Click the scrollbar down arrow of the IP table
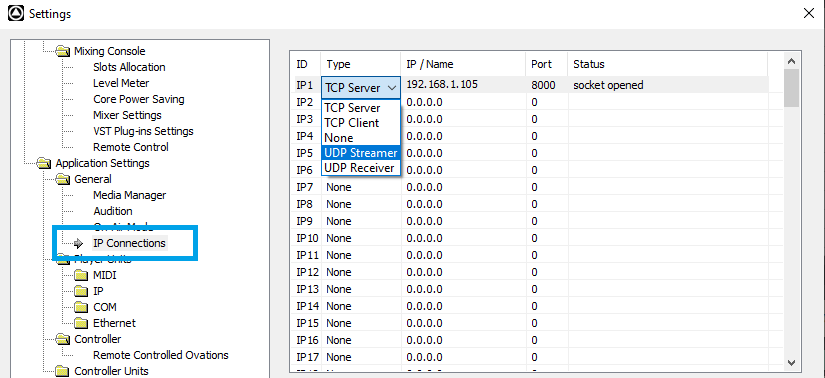 coord(792,362)
